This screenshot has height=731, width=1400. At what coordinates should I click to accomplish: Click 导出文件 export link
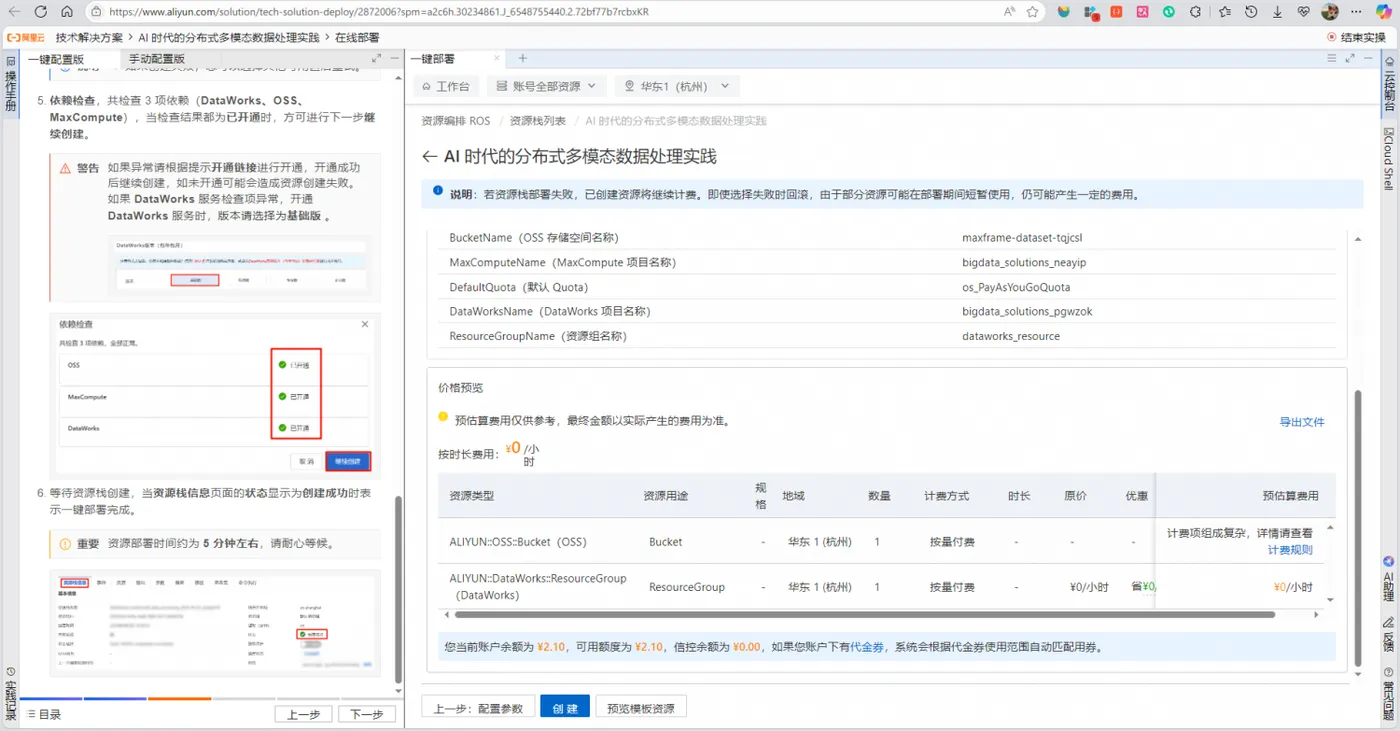coord(1302,422)
